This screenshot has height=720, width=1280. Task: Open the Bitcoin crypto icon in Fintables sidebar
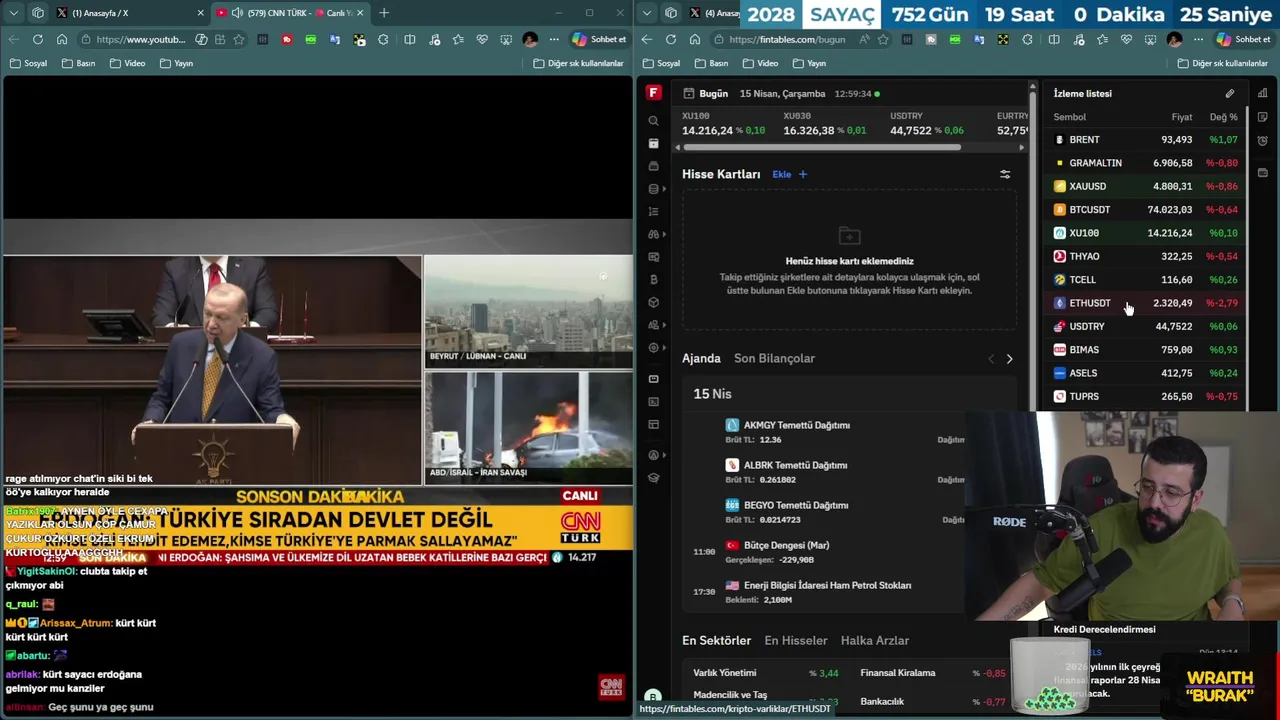point(653,280)
